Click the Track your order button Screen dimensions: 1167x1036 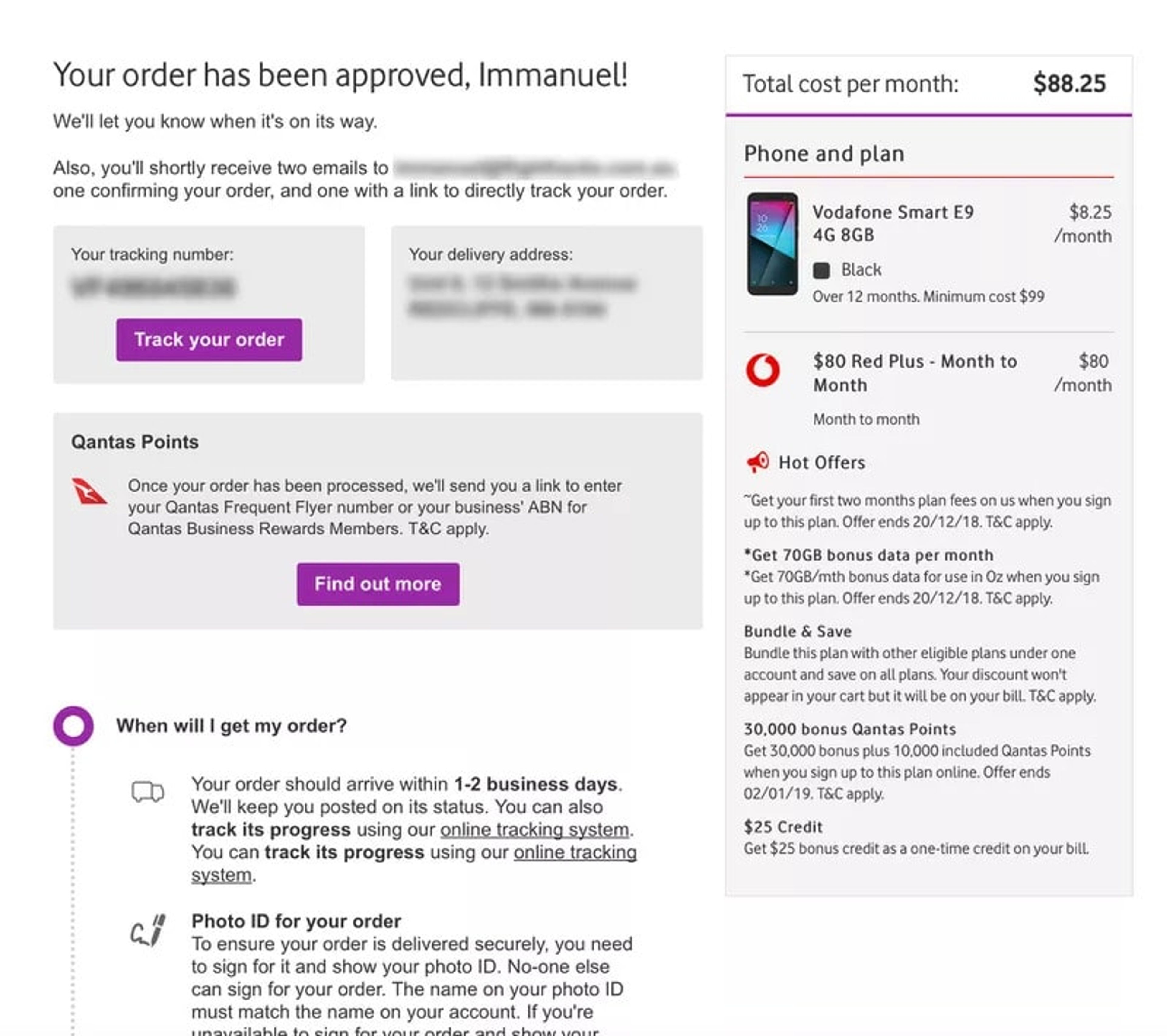[209, 340]
